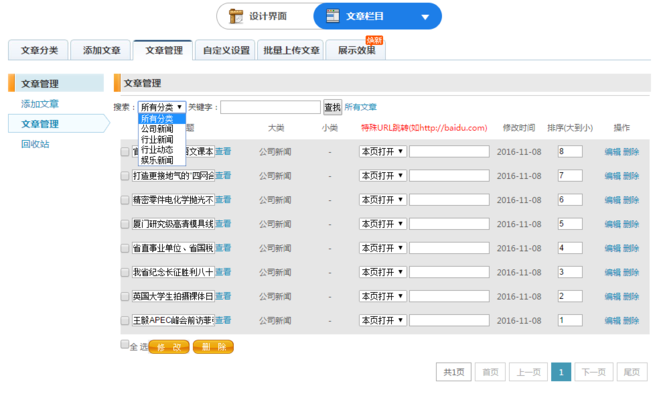Click the 排序(大到小) column header

pyautogui.click(x=570, y=128)
